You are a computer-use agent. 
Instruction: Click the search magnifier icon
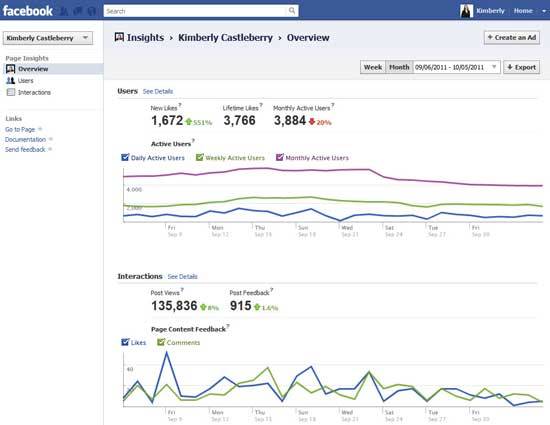point(292,11)
